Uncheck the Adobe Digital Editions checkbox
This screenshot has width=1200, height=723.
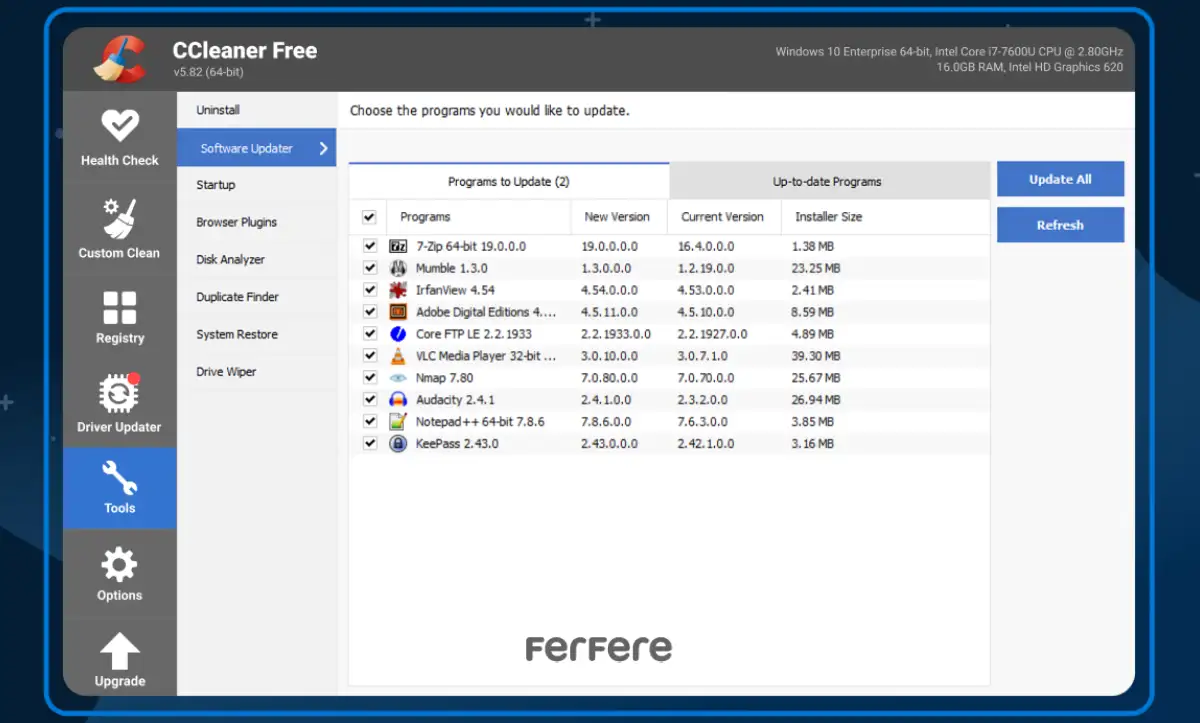(370, 312)
